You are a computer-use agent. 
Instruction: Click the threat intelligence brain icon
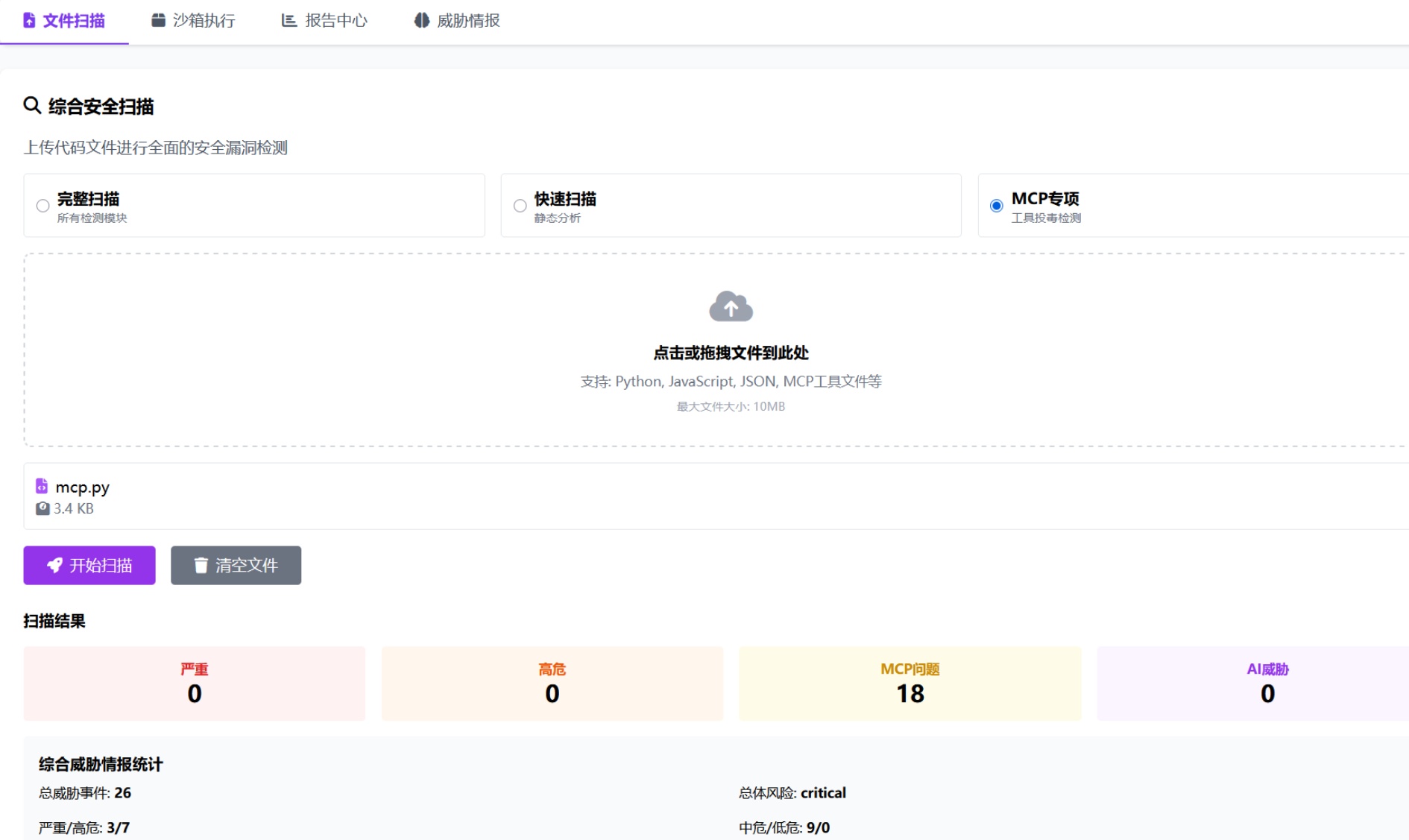(x=422, y=20)
